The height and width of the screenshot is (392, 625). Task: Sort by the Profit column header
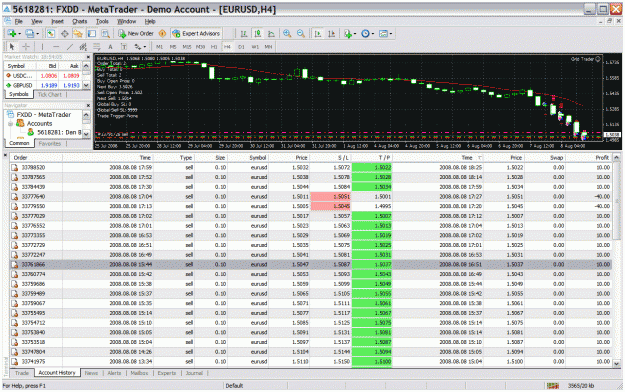coord(588,158)
